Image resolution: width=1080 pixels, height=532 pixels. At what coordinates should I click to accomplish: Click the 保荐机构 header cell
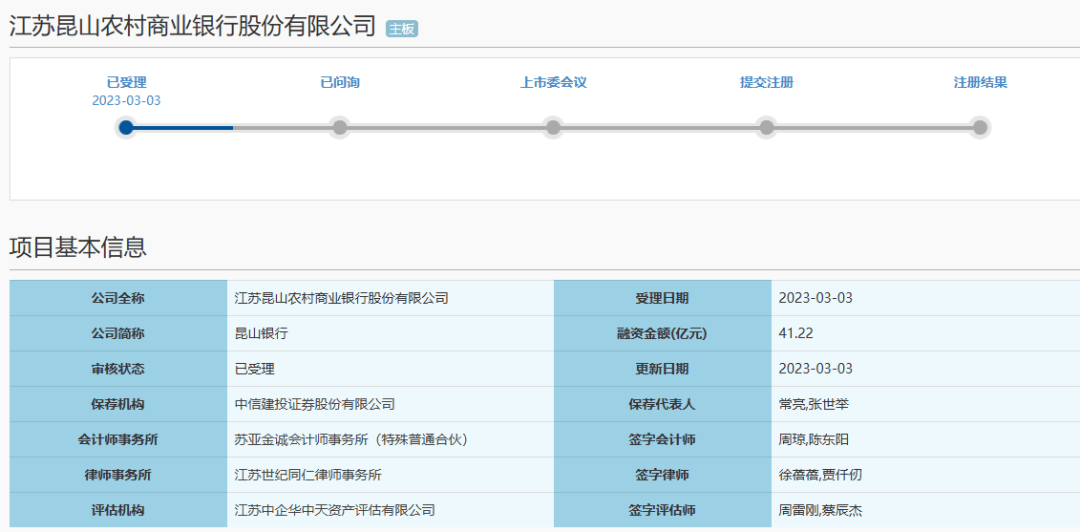click(118, 404)
